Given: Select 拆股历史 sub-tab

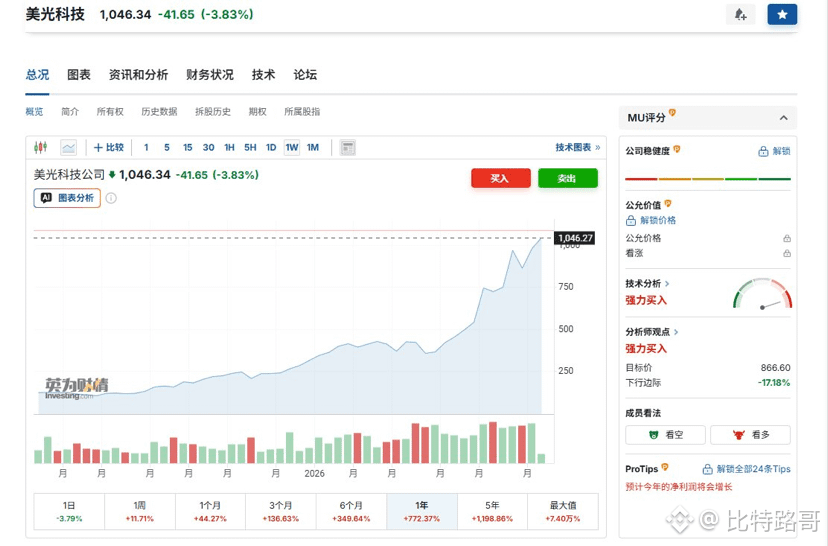Looking at the screenshot, I should (213, 111).
